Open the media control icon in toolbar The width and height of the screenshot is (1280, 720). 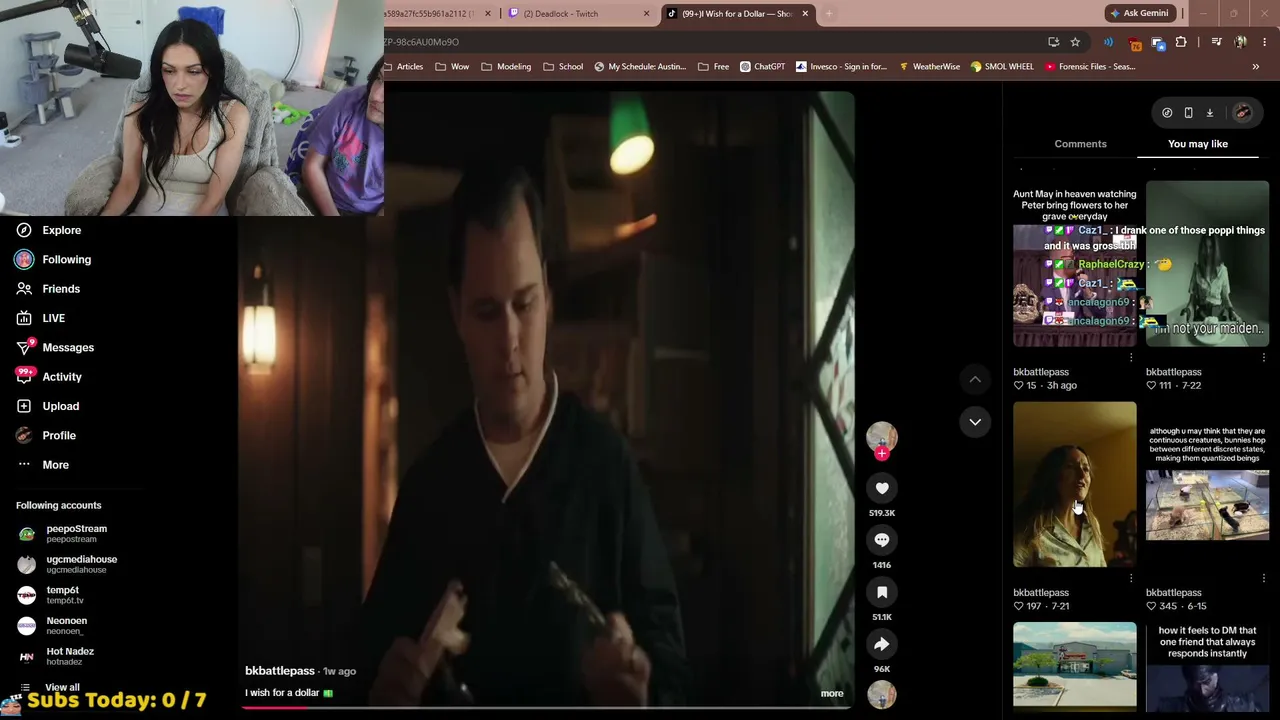tap(1216, 42)
